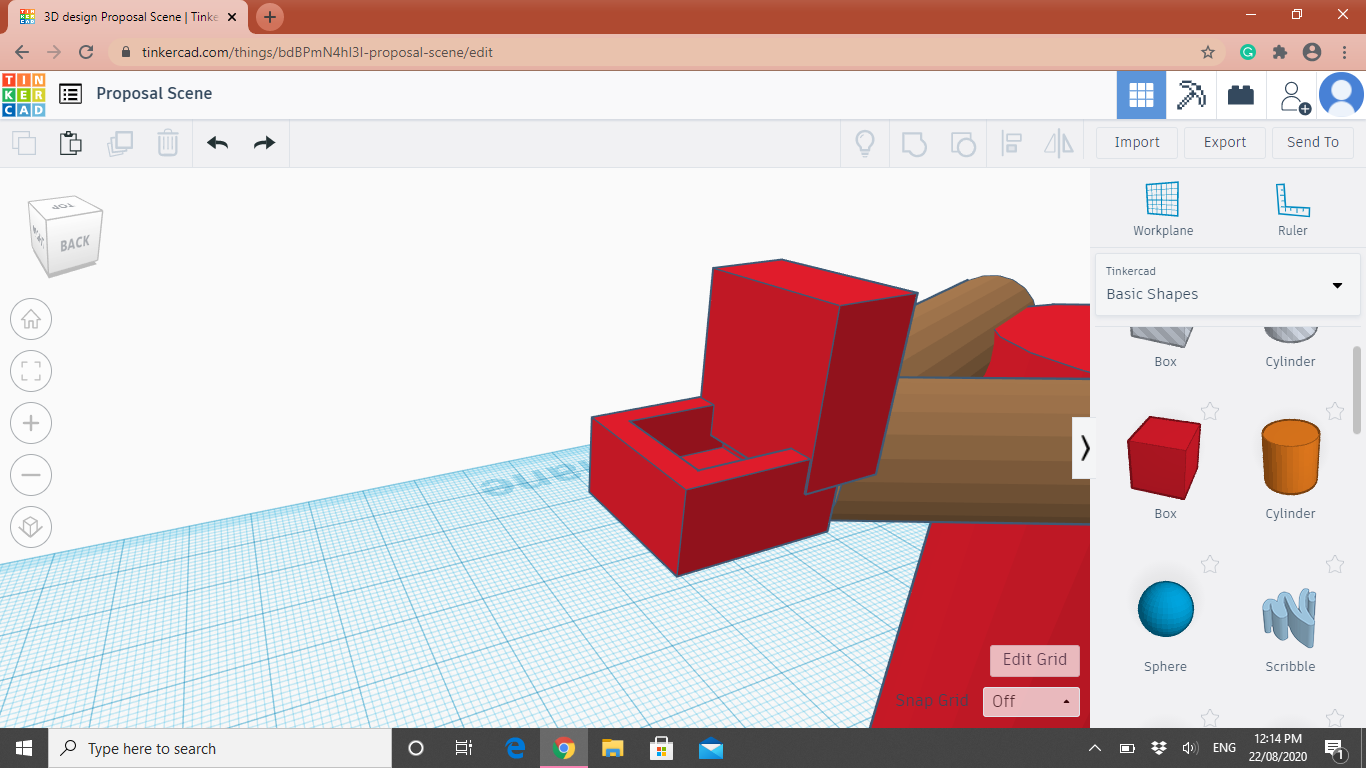Switch to orthographic view icon
The width and height of the screenshot is (1366, 768).
[x=31, y=527]
